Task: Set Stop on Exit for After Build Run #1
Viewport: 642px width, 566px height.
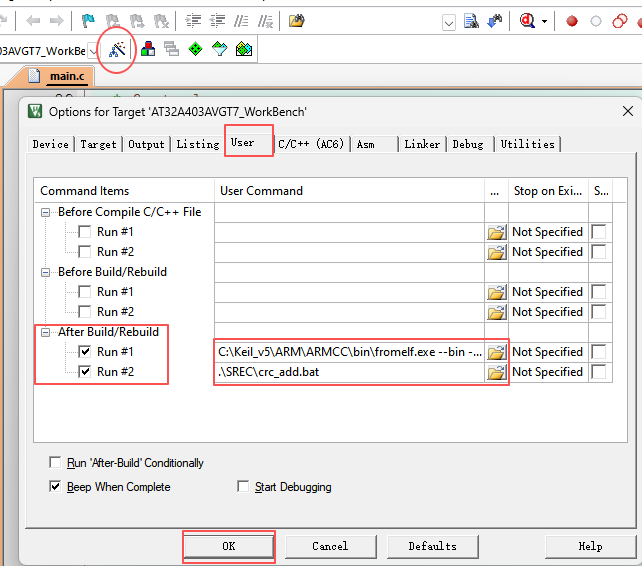Action: coord(548,352)
